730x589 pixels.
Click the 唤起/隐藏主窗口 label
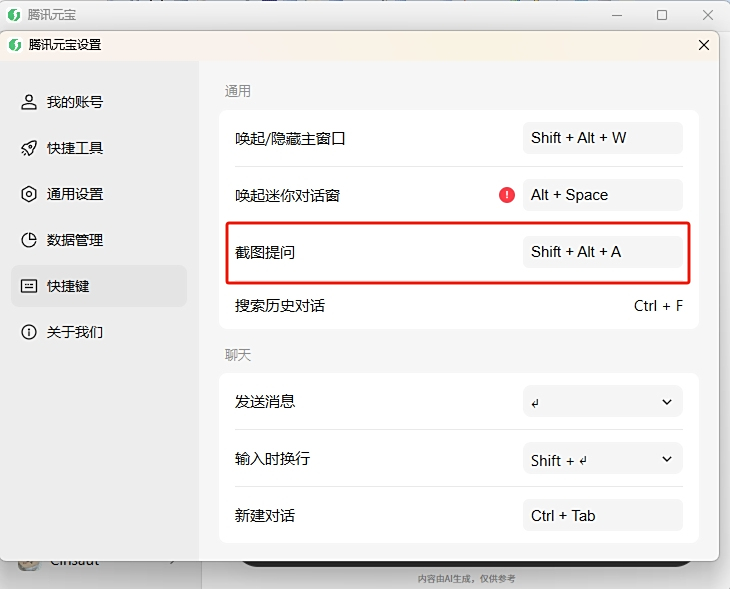pyautogui.click(x=290, y=138)
